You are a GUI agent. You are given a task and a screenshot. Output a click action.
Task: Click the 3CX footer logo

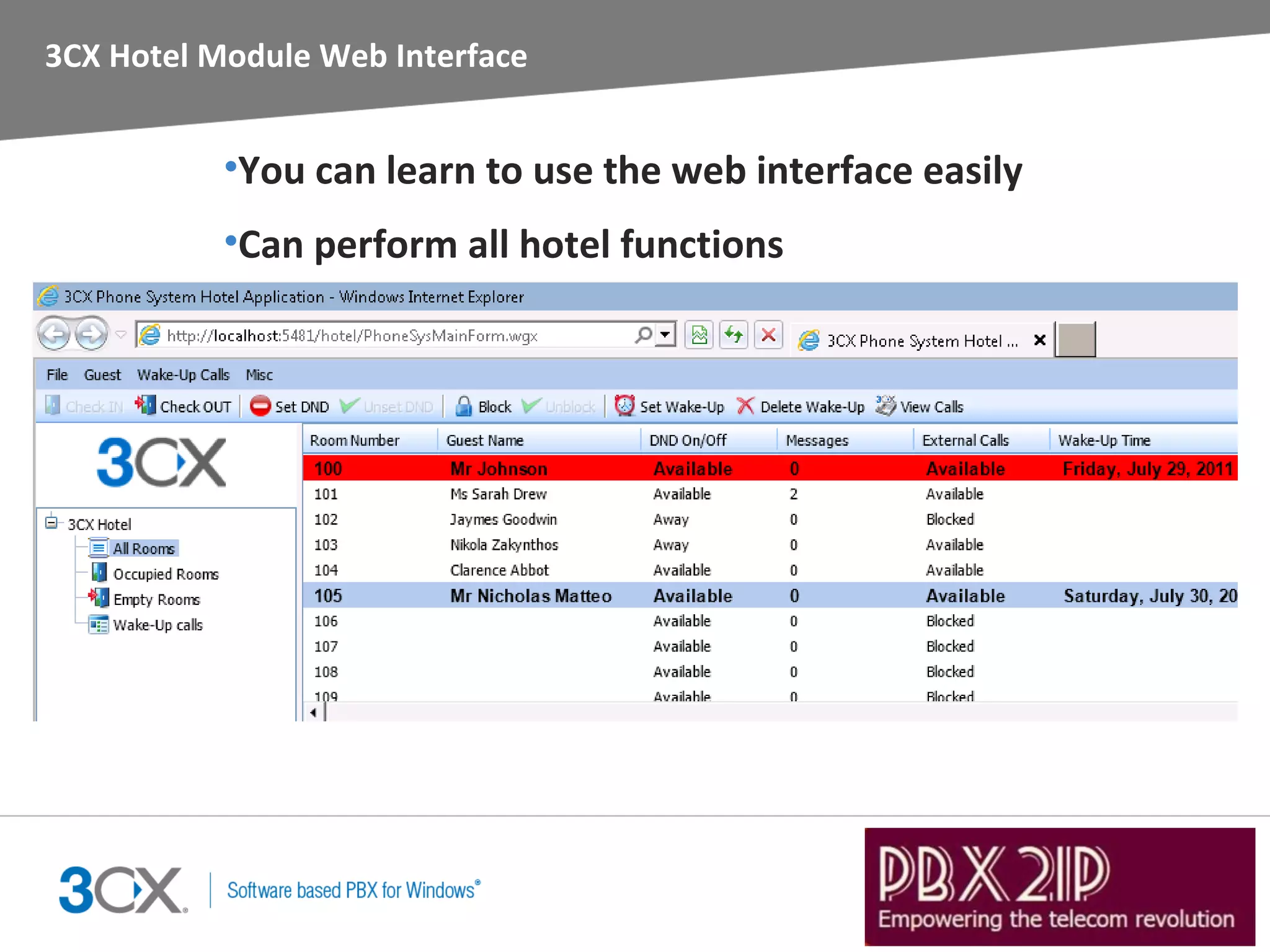123,889
